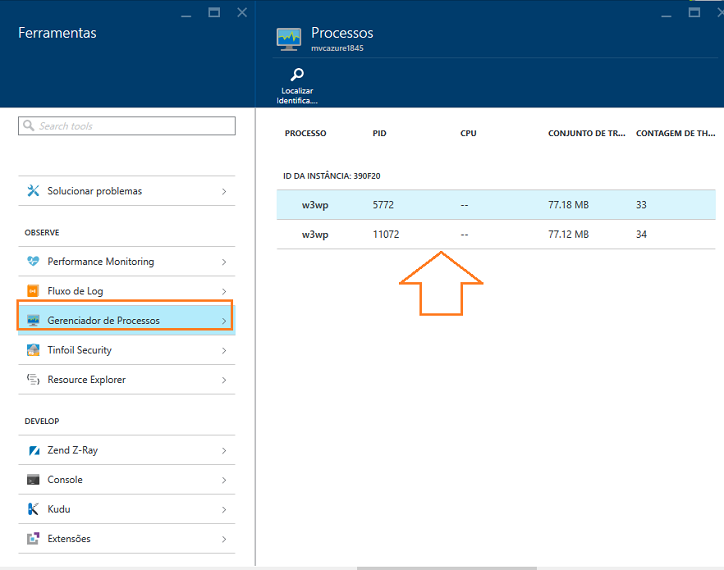Click ID DA INSTÂNCIA: 390F20 label
The width and height of the screenshot is (724, 570).
(332, 176)
